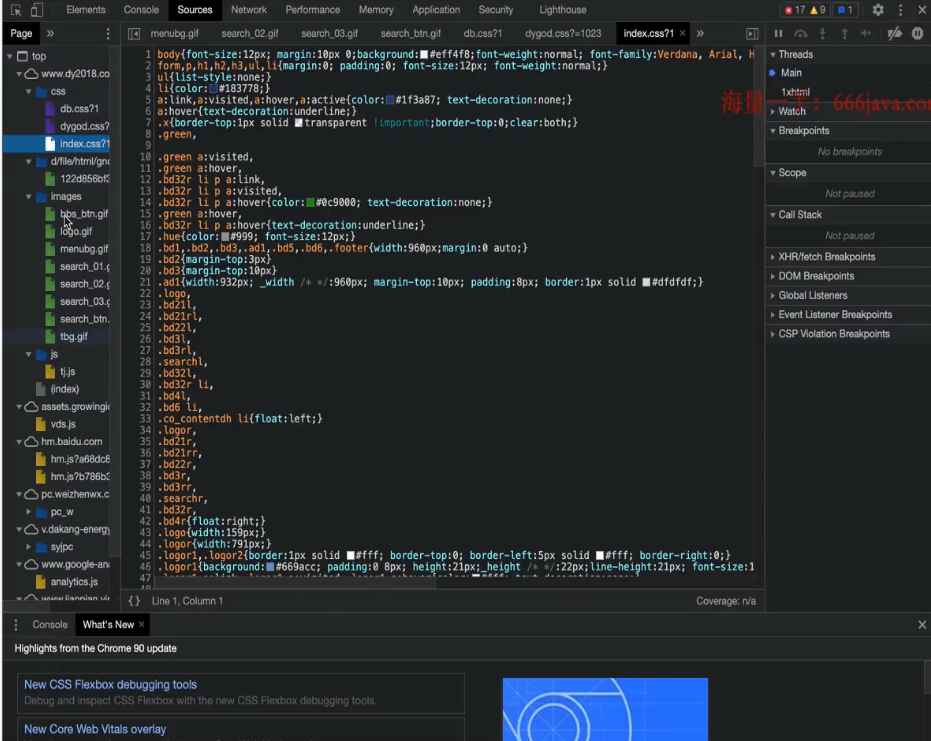931x741 pixels.
Task: Expand DOM Breakpoints section
Action: tap(773, 276)
